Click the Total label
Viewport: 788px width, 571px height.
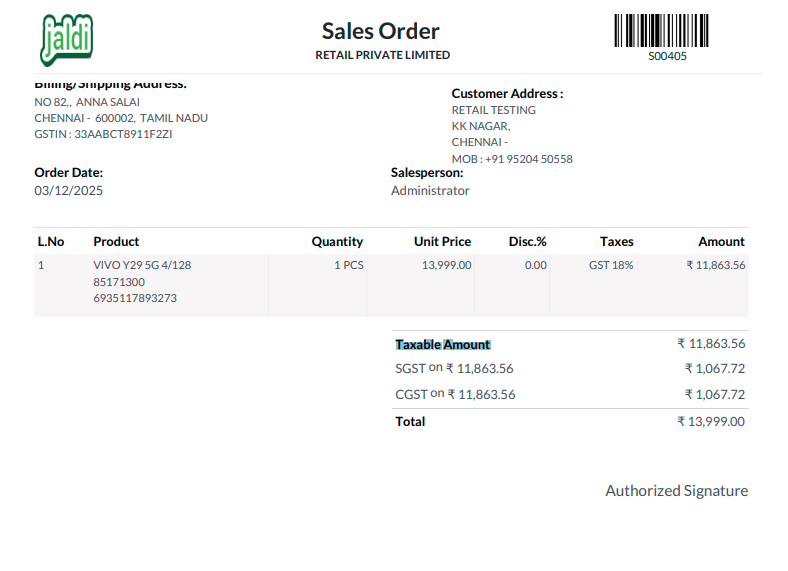click(x=410, y=422)
